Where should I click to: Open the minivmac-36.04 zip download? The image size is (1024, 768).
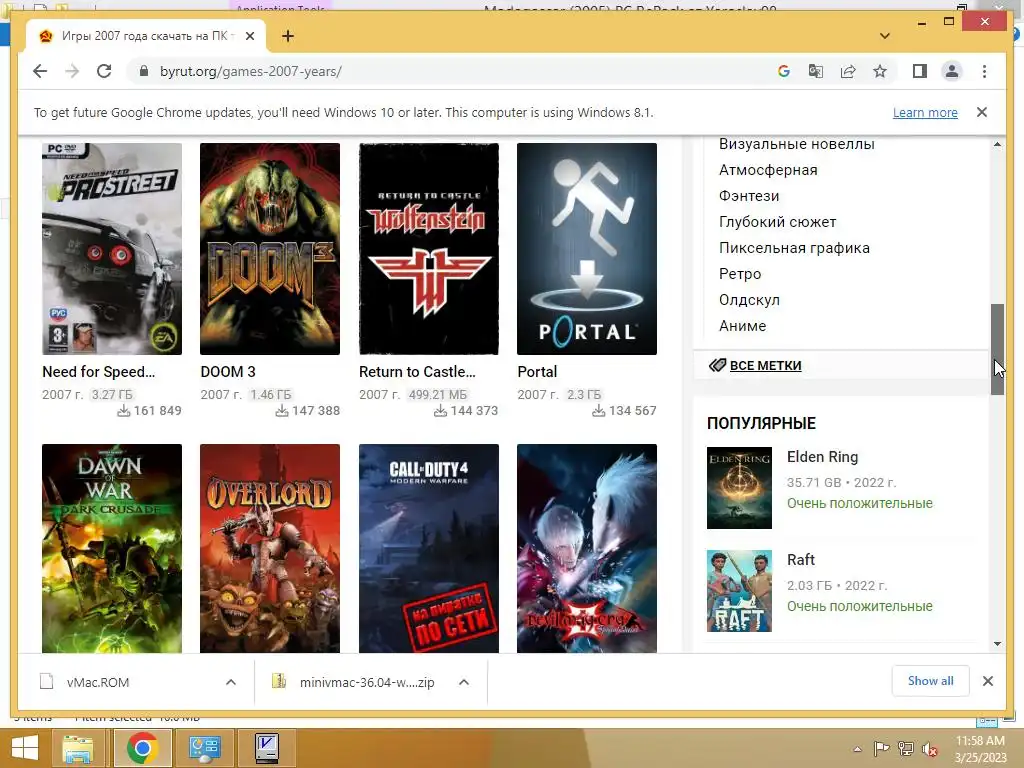click(353, 682)
